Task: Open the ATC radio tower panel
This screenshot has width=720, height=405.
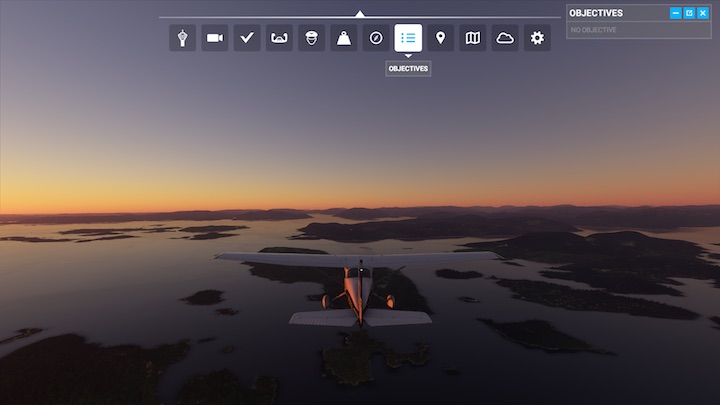Action: click(182, 38)
